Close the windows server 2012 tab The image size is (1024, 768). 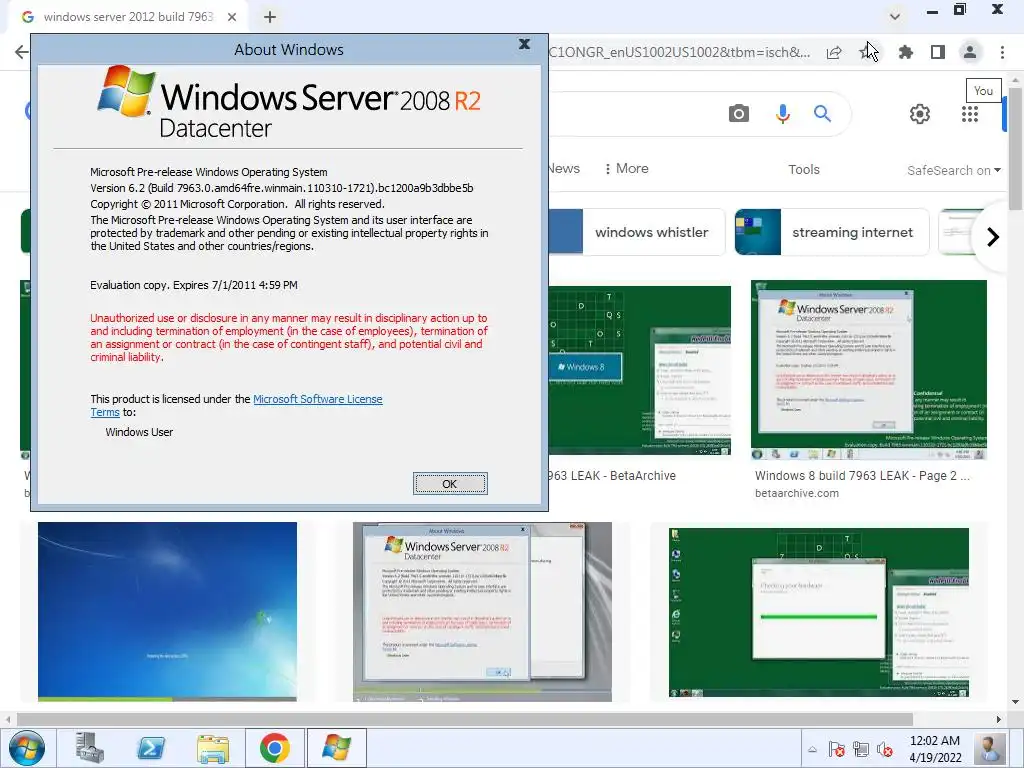tap(232, 17)
